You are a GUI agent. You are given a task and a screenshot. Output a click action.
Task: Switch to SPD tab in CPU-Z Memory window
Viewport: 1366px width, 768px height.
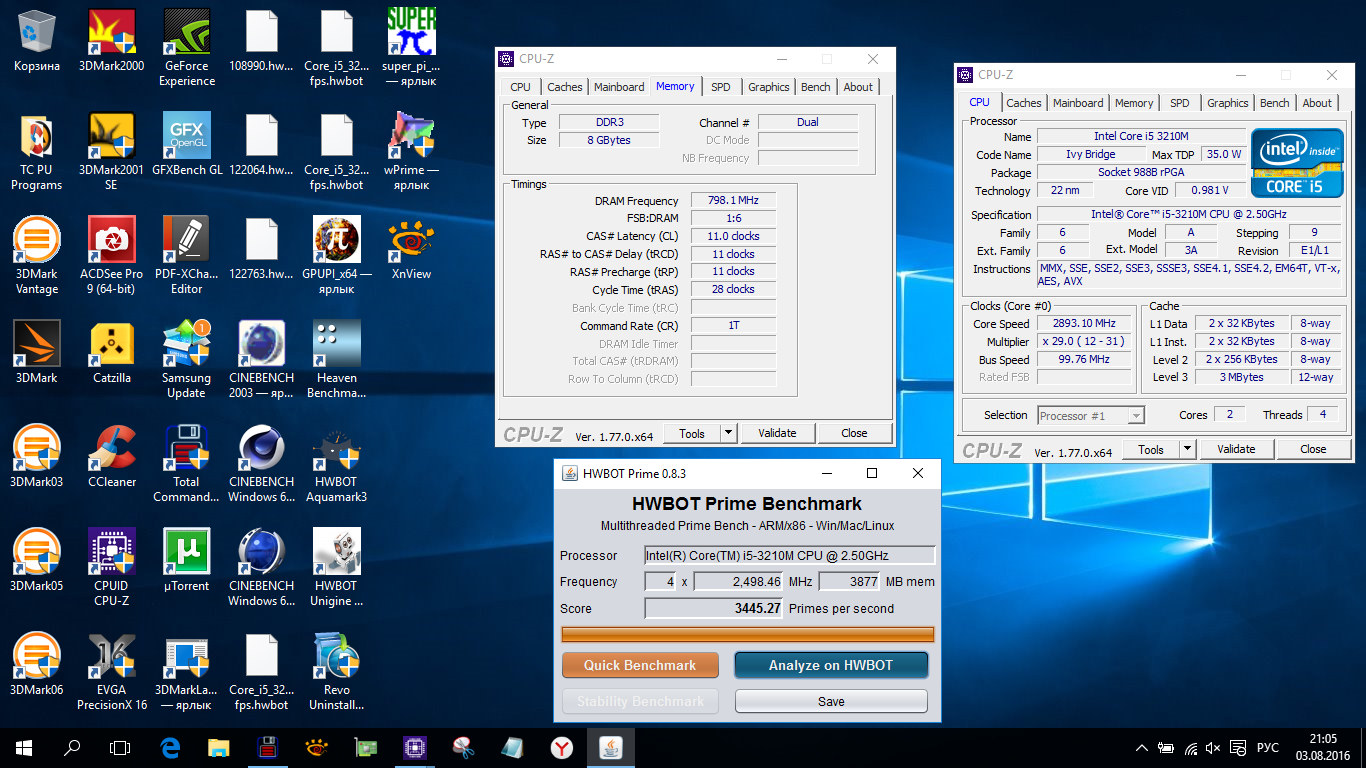pyautogui.click(x=720, y=87)
